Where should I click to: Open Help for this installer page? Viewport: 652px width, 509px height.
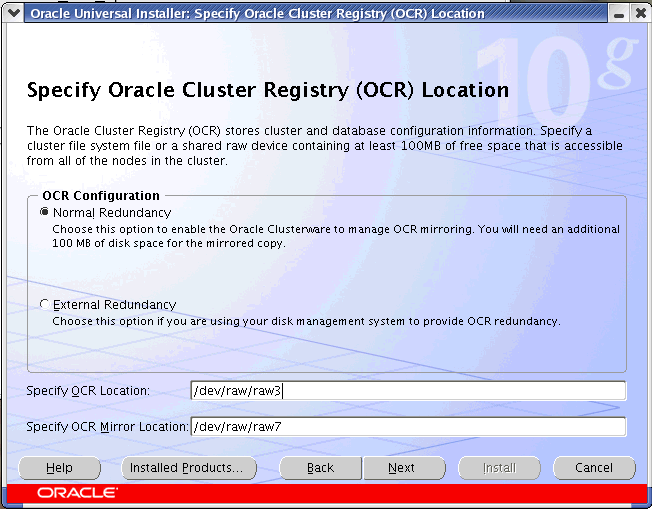59,468
